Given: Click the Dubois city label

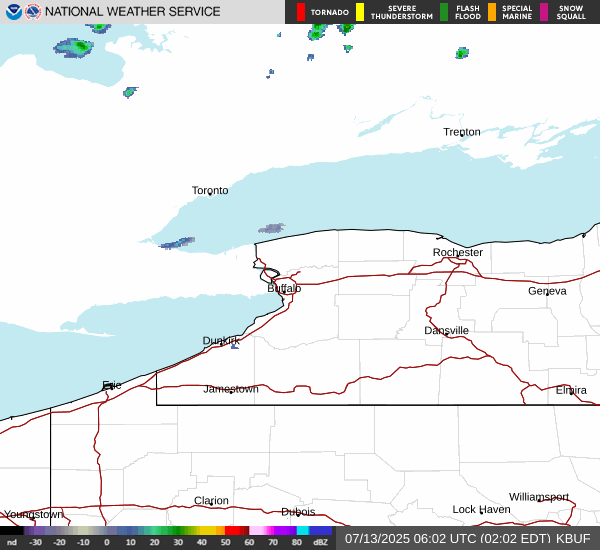Looking at the screenshot, I should (298, 512).
